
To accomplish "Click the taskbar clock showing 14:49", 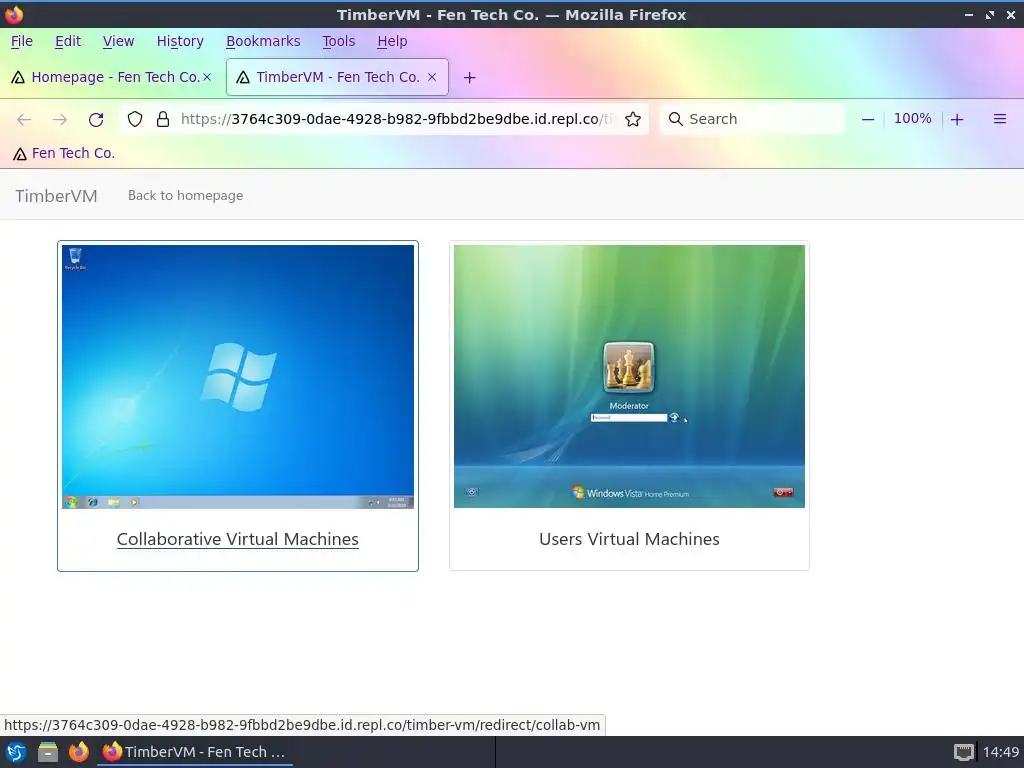I will coord(1000,752).
